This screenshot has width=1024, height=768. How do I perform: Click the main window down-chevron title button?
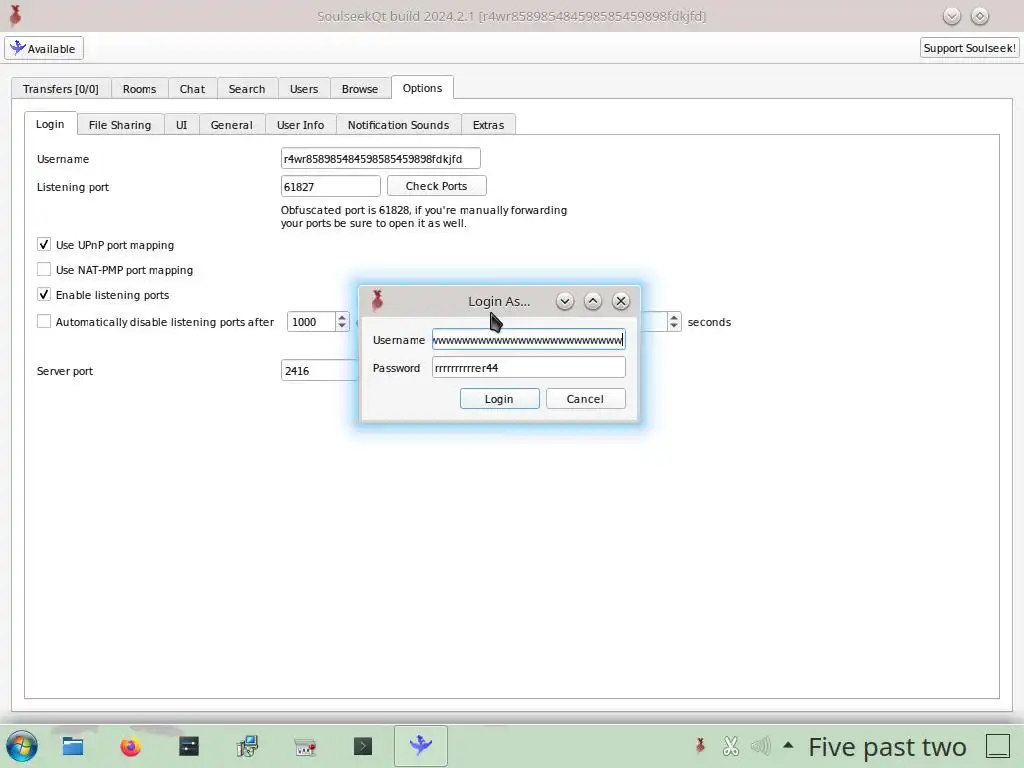(x=952, y=16)
